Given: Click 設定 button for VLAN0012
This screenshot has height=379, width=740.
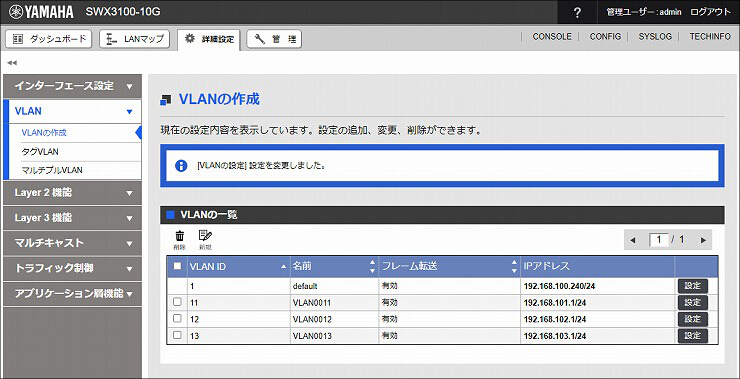Looking at the screenshot, I should [693, 319].
